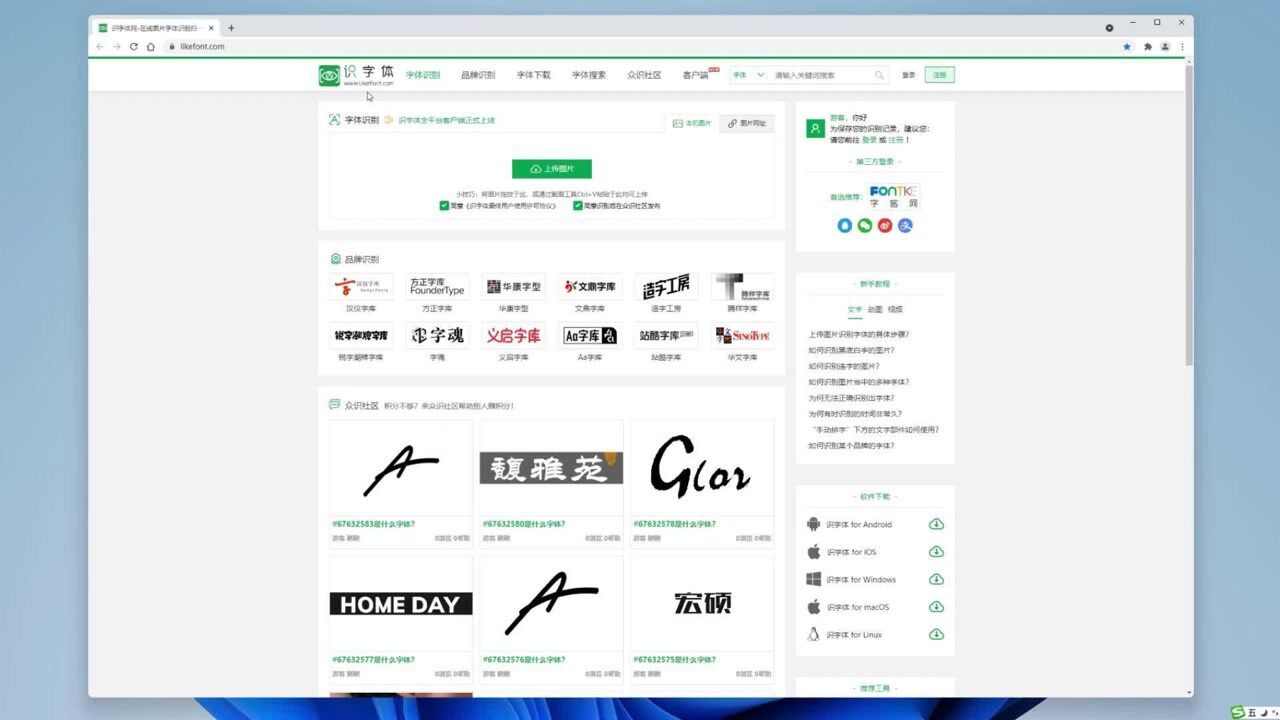1280x720 pixels.
Task: Open the 字体搜索 nav item
Action: click(589, 75)
